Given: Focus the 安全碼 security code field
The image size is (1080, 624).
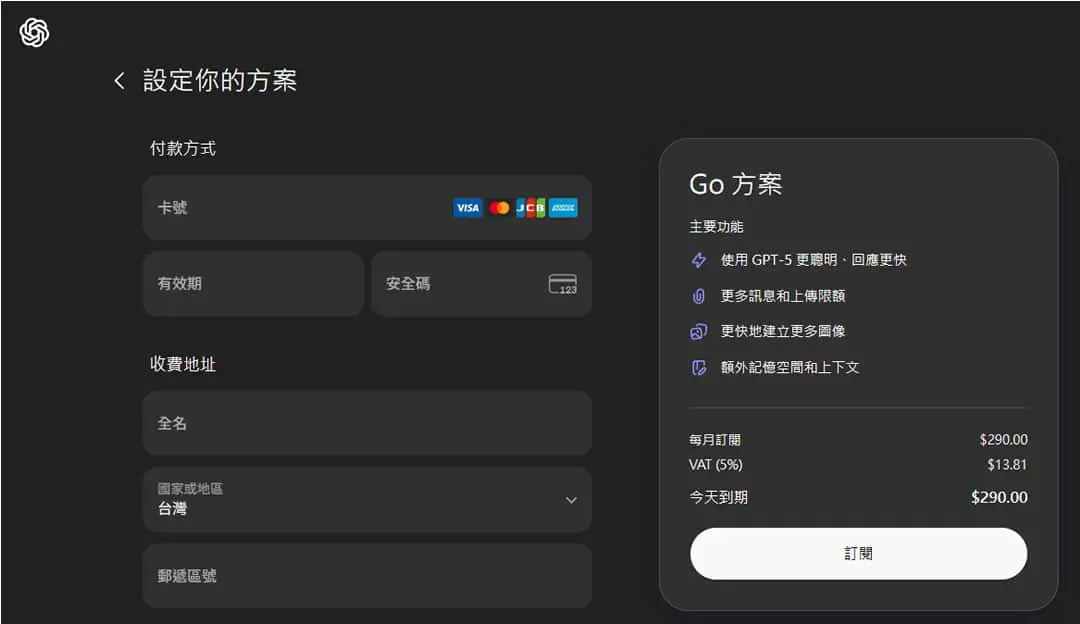Looking at the screenshot, I should 481,284.
